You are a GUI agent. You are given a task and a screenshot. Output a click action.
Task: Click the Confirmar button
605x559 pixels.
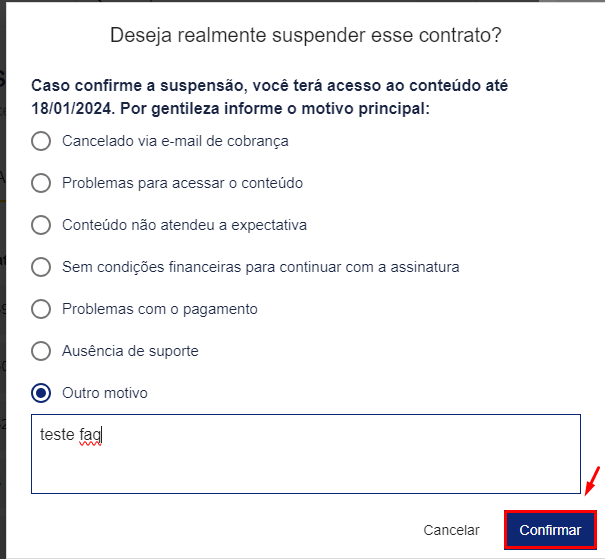pyautogui.click(x=550, y=530)
